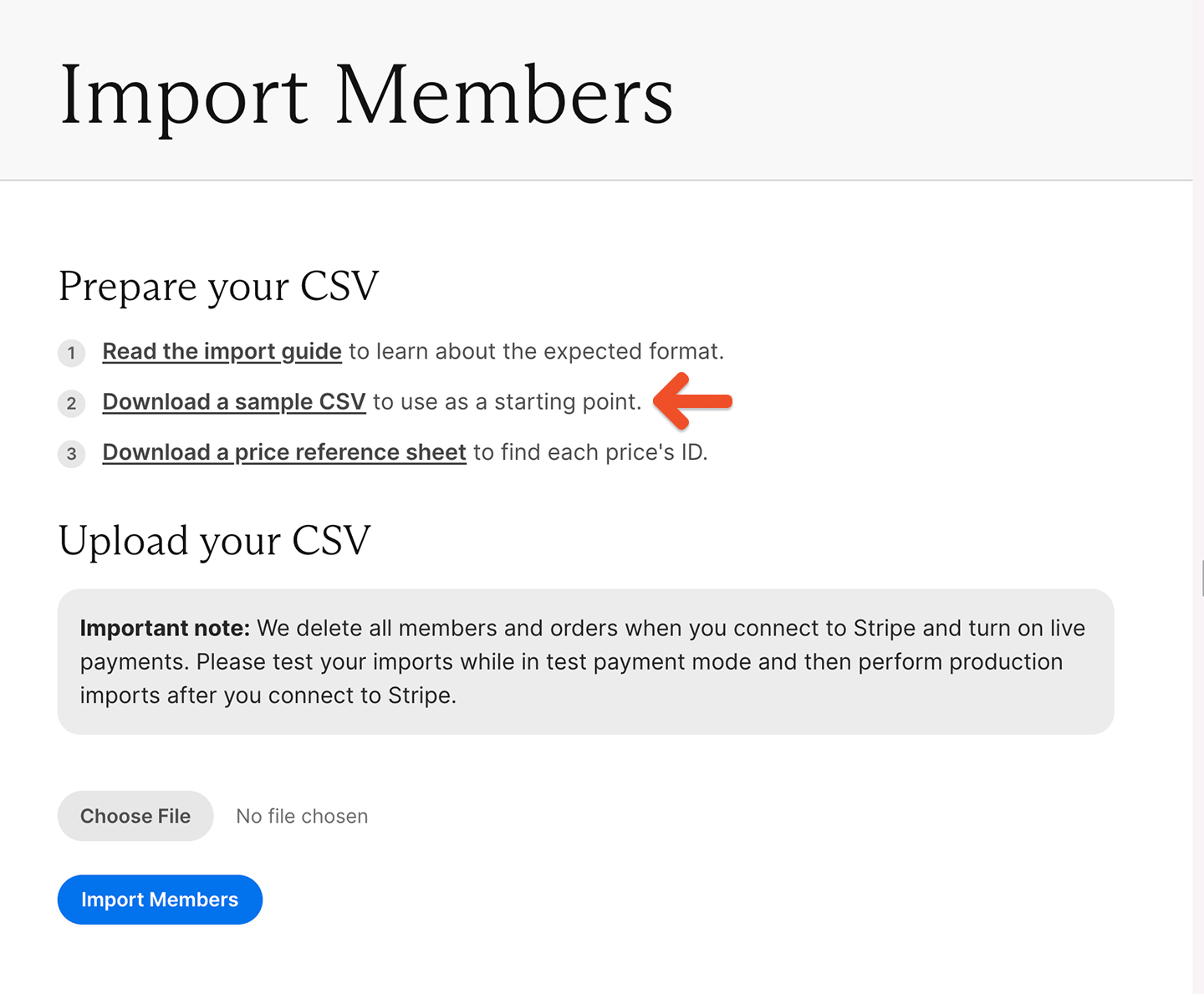This screenshot has height=994, width=1204.
Task: Select the Import Members page heading
Action: (366, 94)
